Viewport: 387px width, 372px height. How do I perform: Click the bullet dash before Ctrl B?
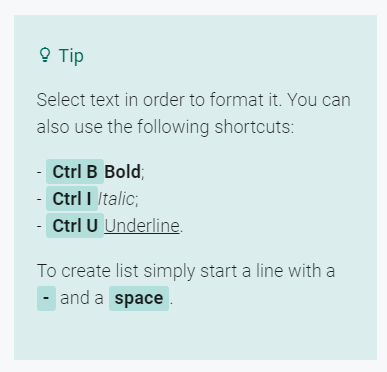(39, 172)
